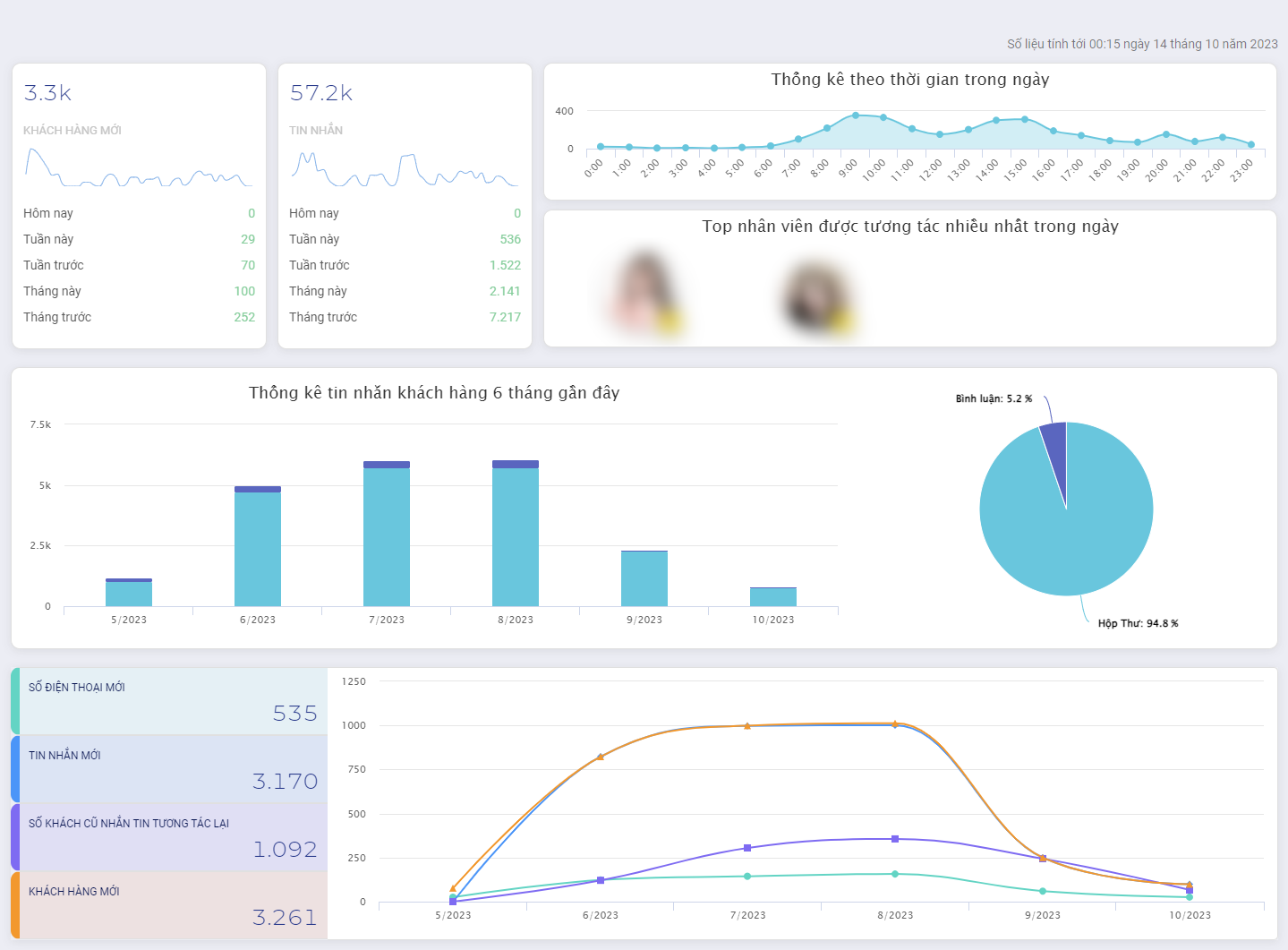
Task: Click the 57.2k messages total
Action: pyautogui.click(x=321, y=93)
